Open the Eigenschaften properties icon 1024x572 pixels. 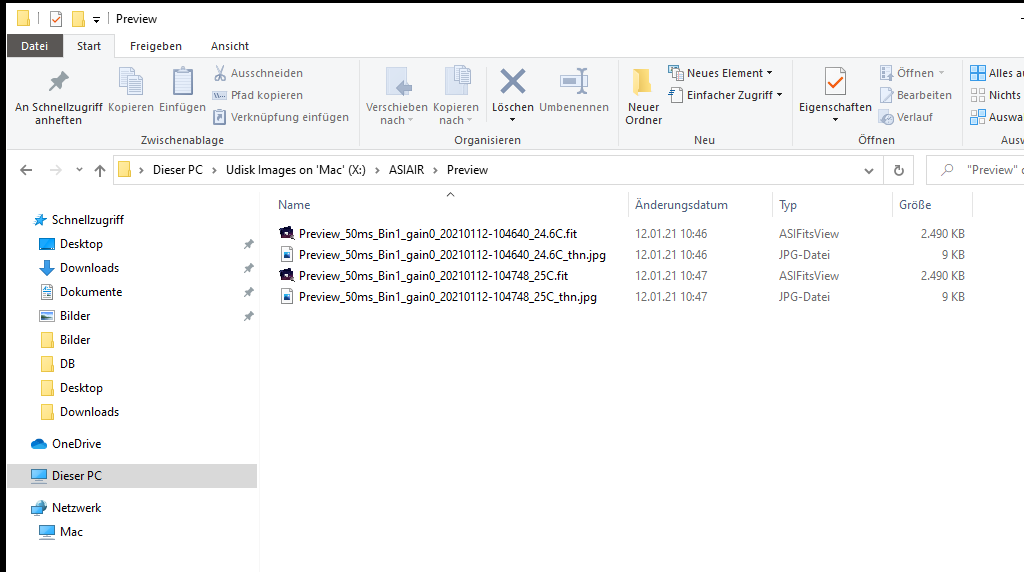coord(835,82)
